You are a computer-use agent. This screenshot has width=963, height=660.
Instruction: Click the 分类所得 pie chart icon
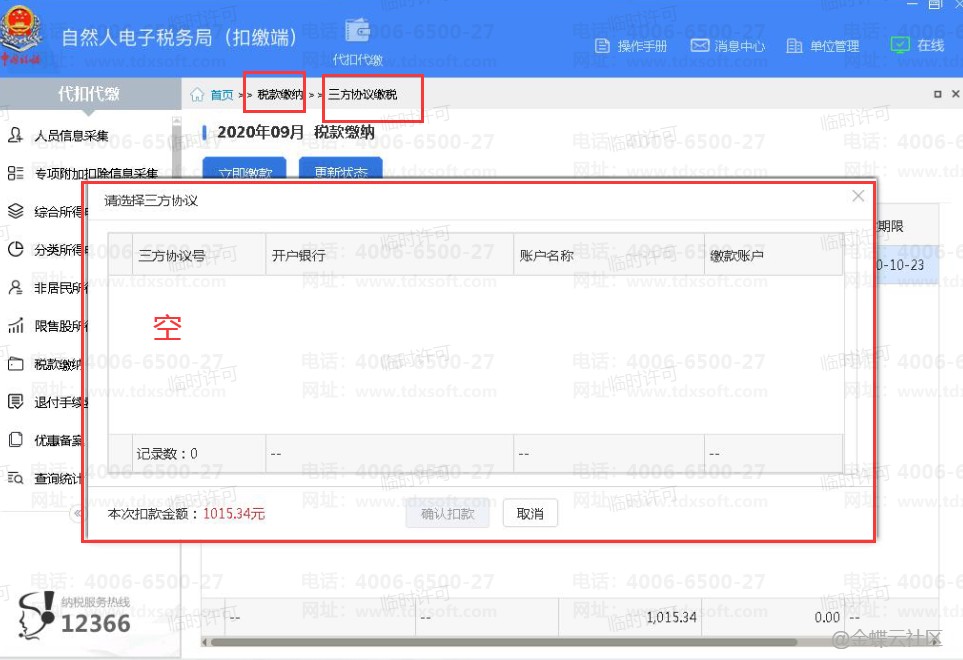(x=15, y=249)
